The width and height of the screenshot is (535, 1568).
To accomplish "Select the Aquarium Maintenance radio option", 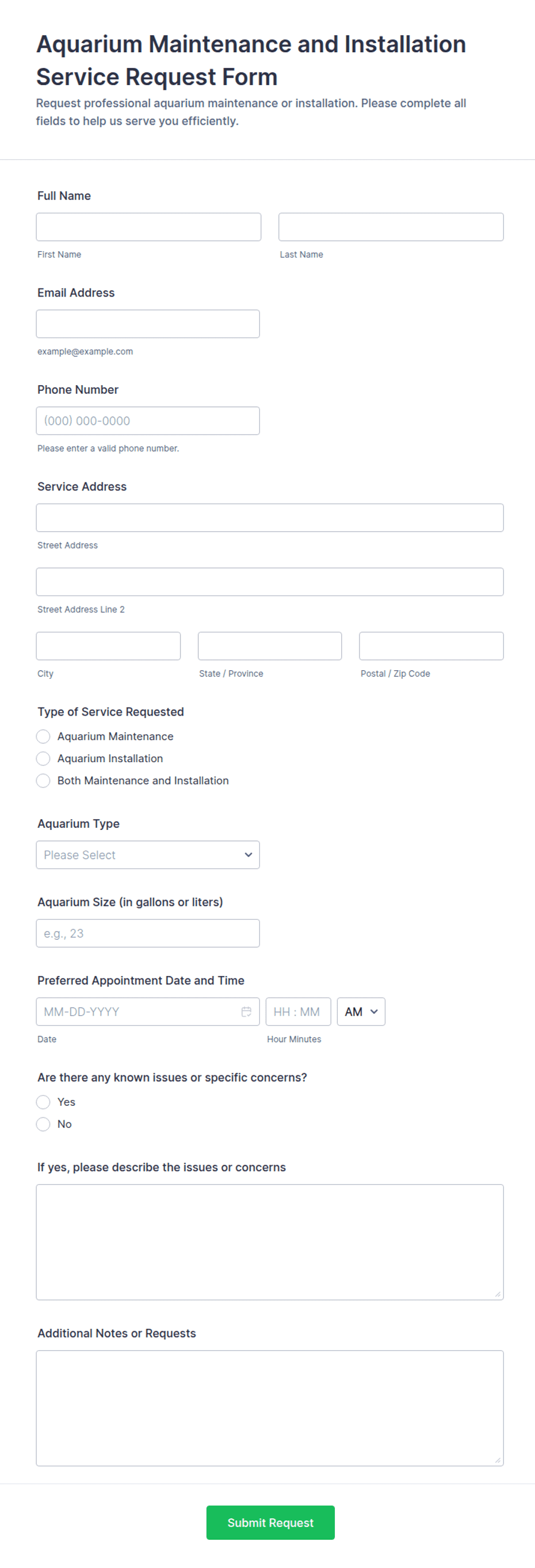I will pyautogui.click(x=43, y=736).
